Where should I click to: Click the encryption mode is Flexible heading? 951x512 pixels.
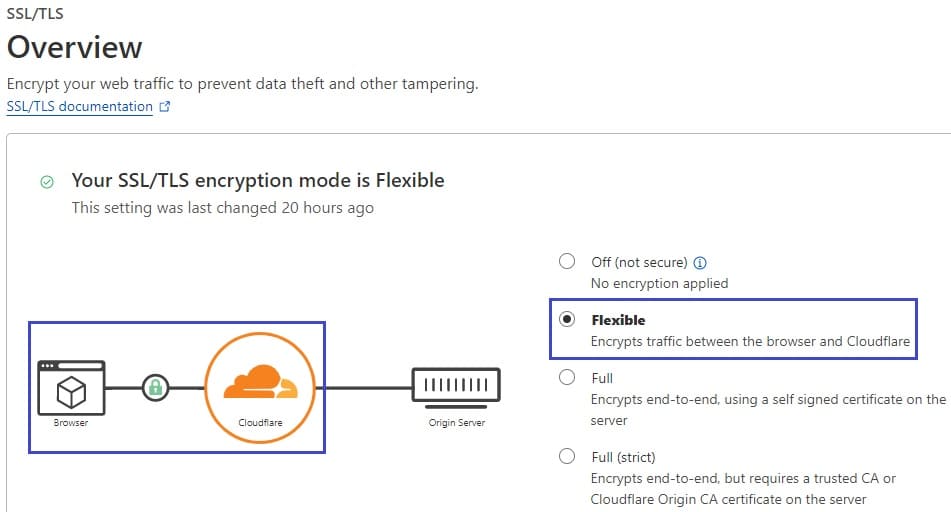tap(258, 180)
